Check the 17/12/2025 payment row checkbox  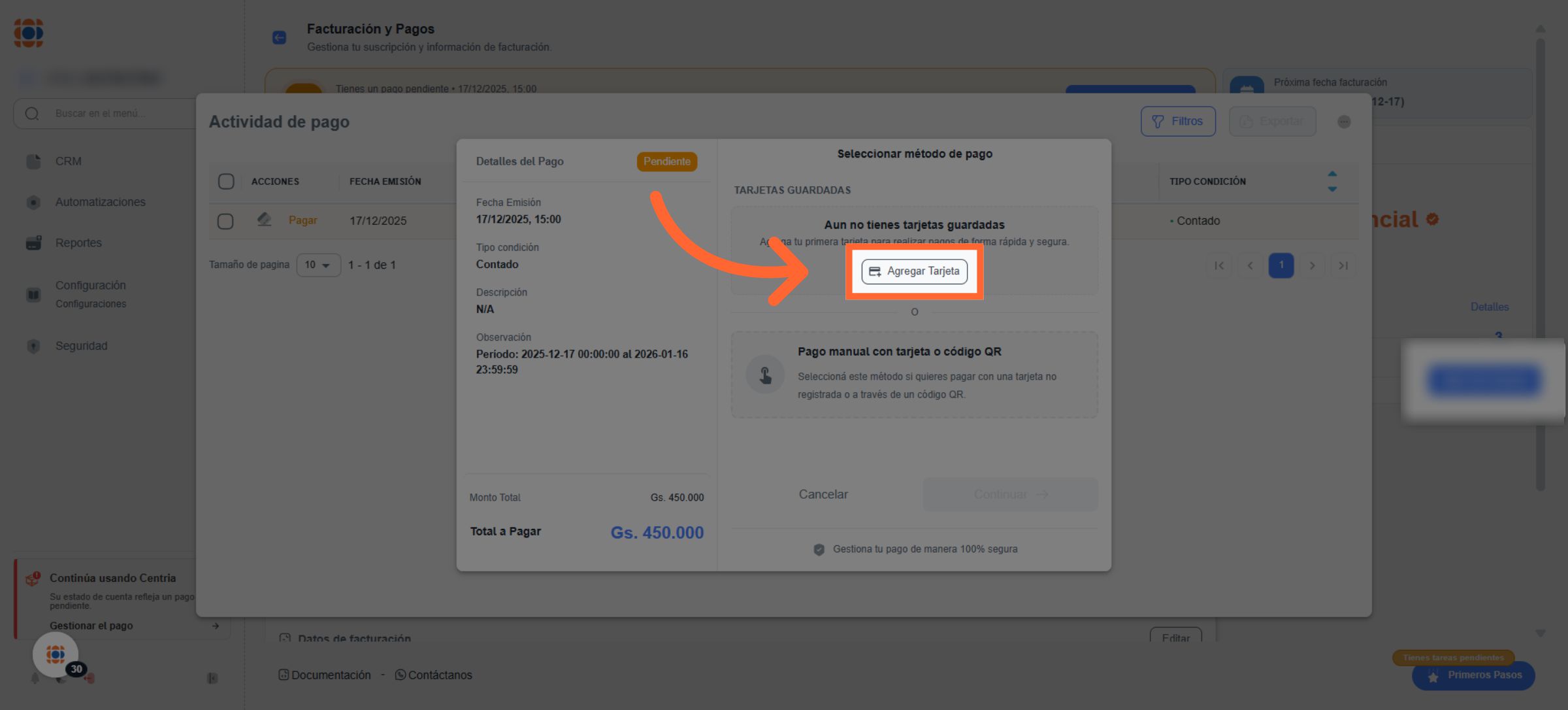pos(225,221)
